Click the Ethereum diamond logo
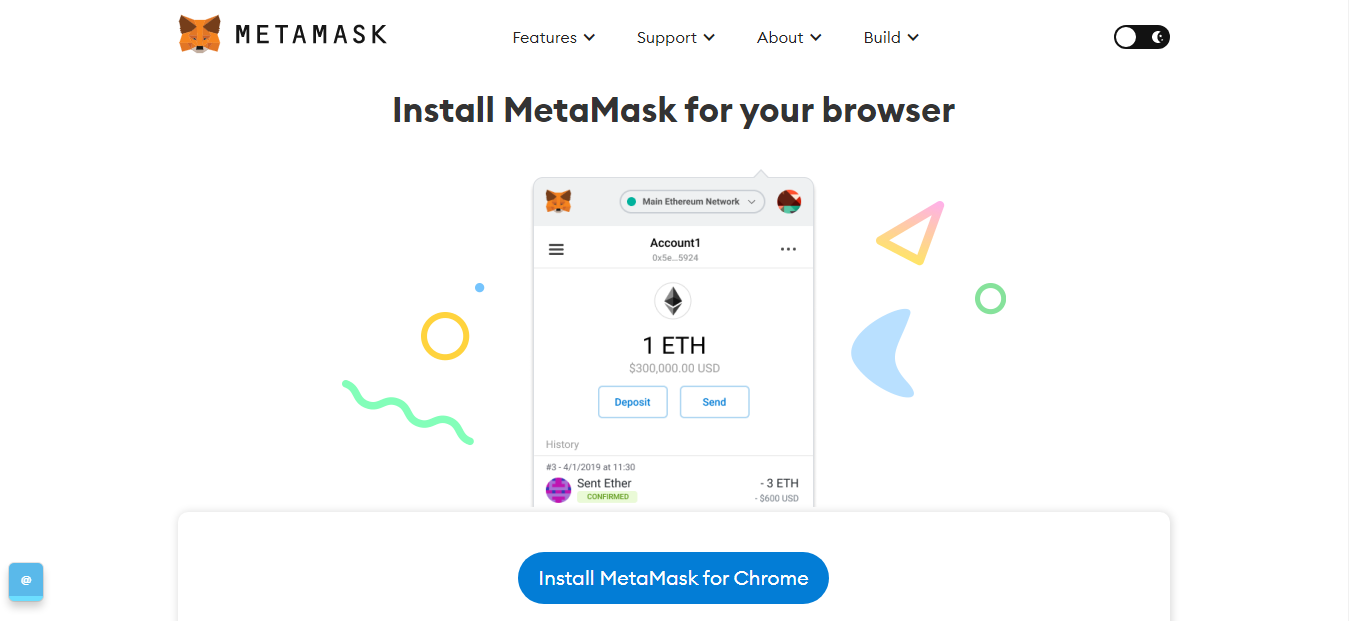The width and height of the screenshot is (1349, 621). click(673, 300)
